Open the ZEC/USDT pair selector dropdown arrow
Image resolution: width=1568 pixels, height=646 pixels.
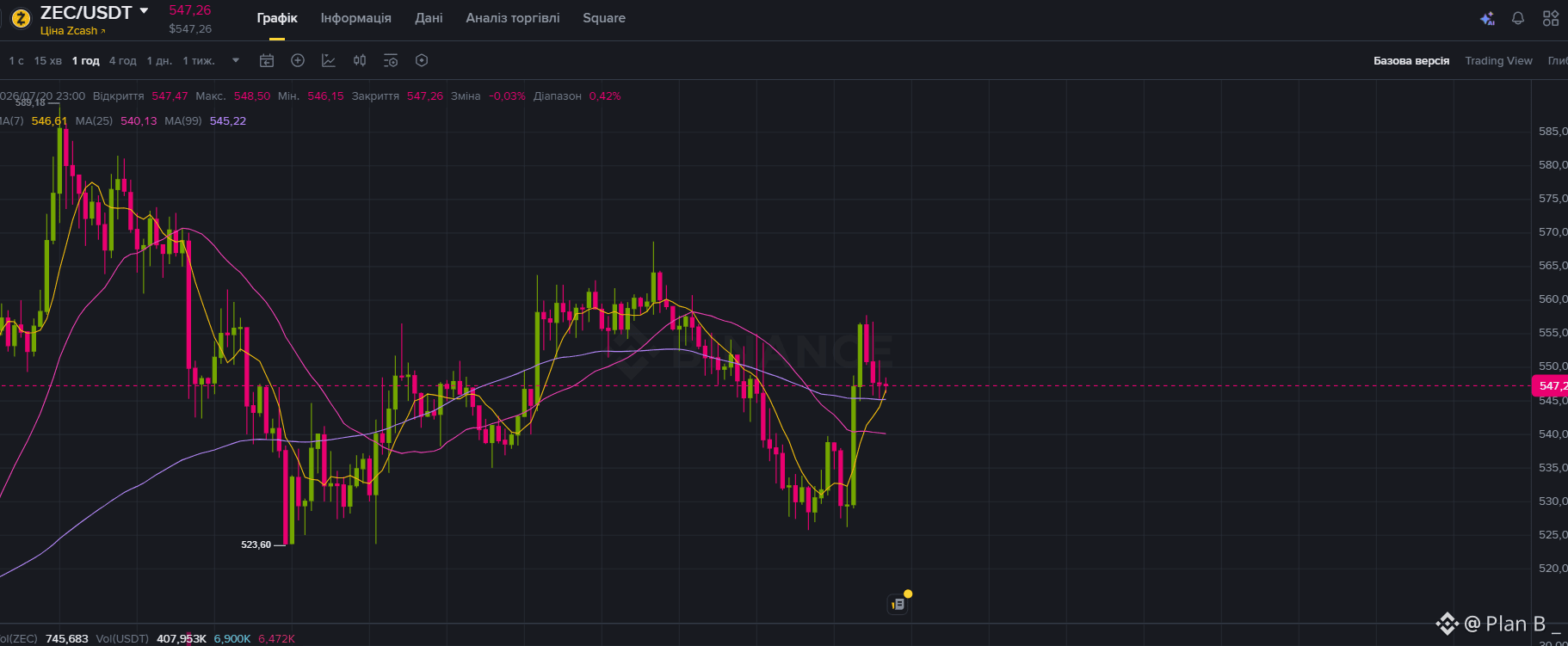point(144,11)
